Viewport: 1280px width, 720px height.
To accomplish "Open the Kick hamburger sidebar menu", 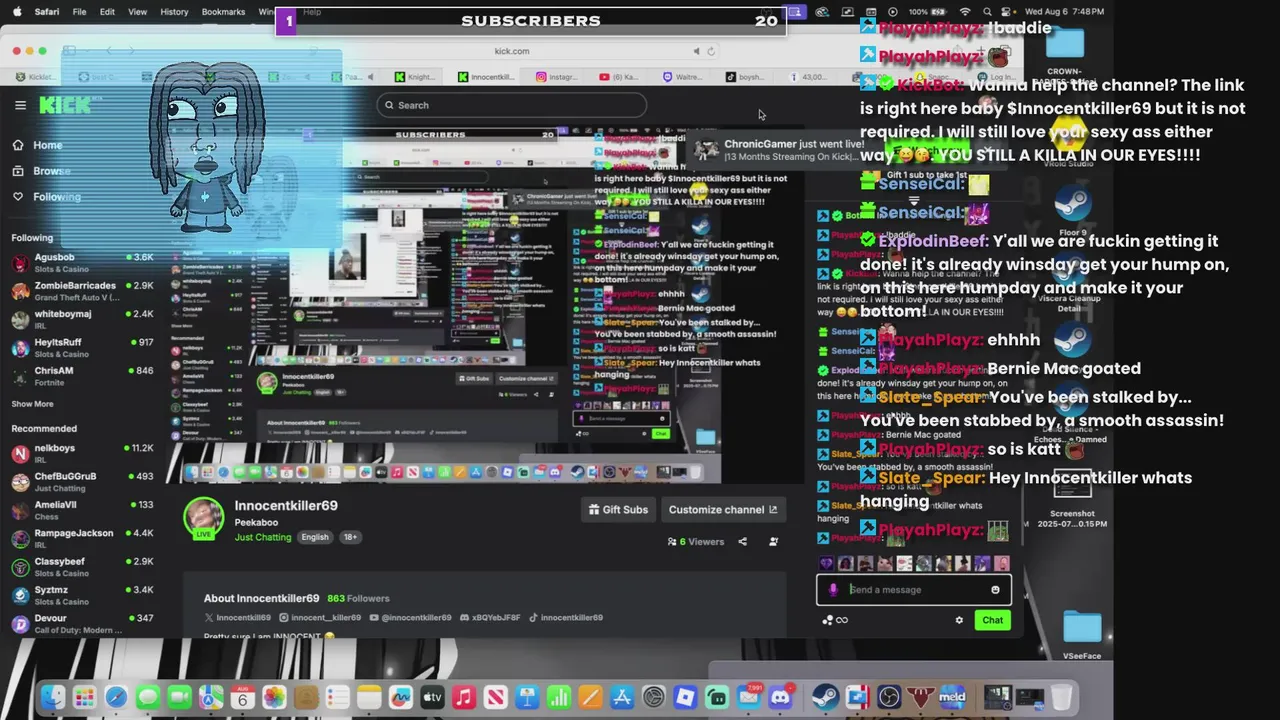I will [20, 105].
